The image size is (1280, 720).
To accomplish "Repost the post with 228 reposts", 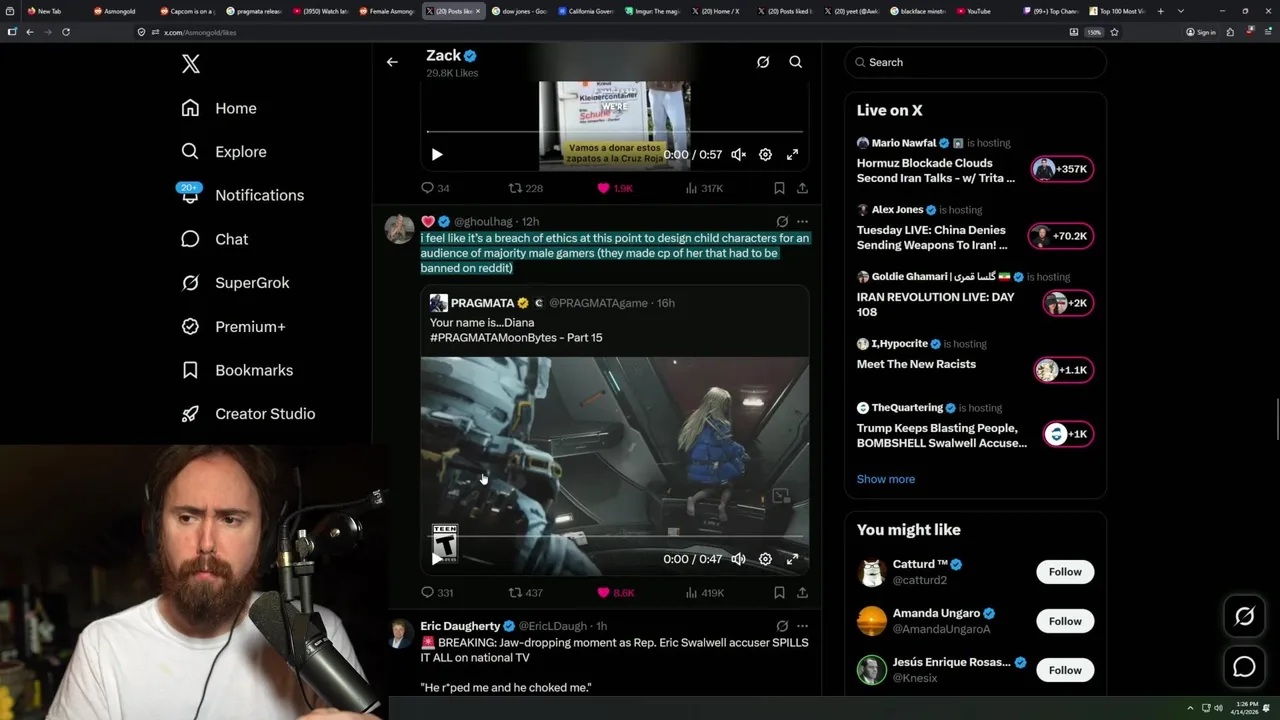I will coord(526,188).
